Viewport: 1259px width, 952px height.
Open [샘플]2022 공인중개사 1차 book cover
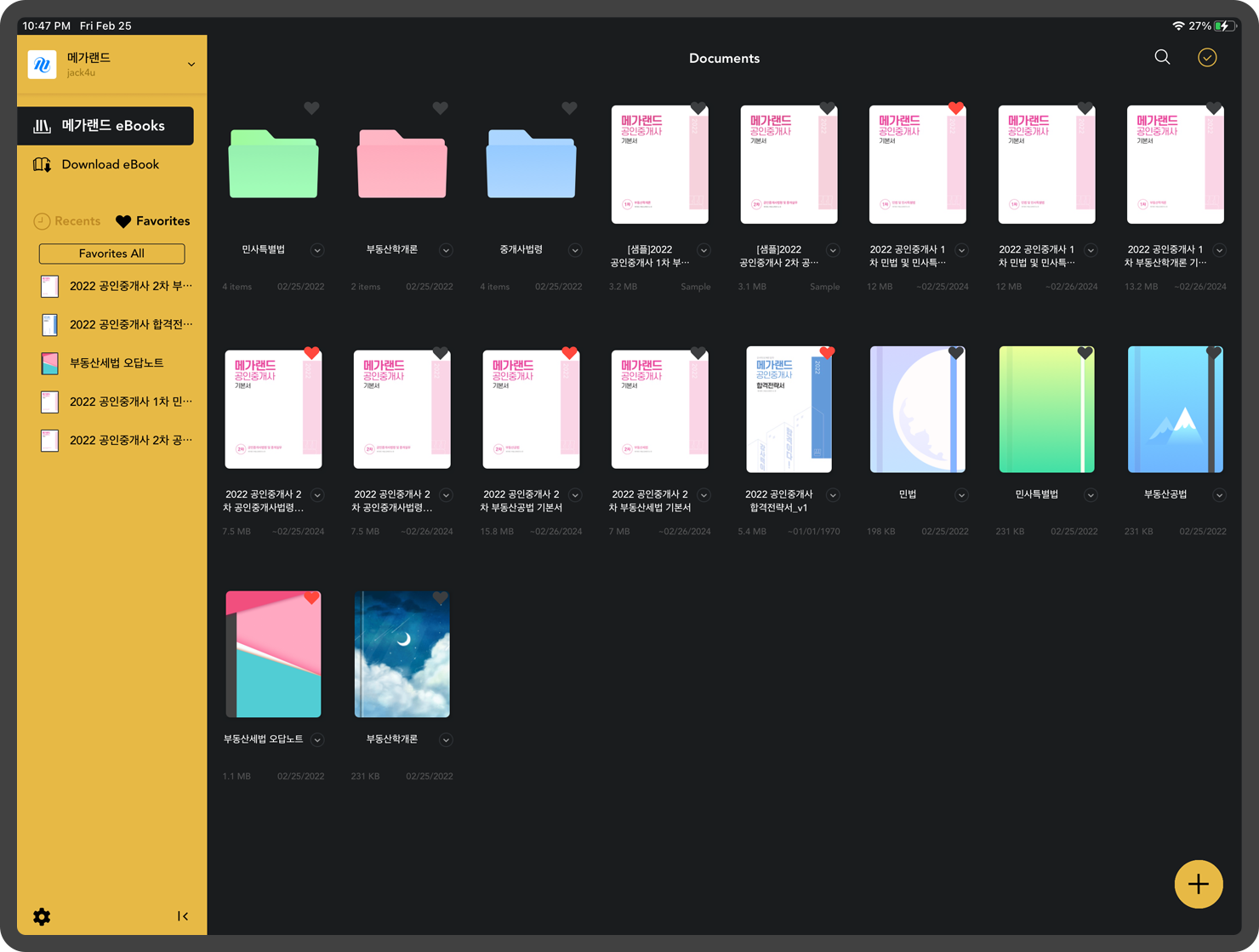tap(660, 164)
